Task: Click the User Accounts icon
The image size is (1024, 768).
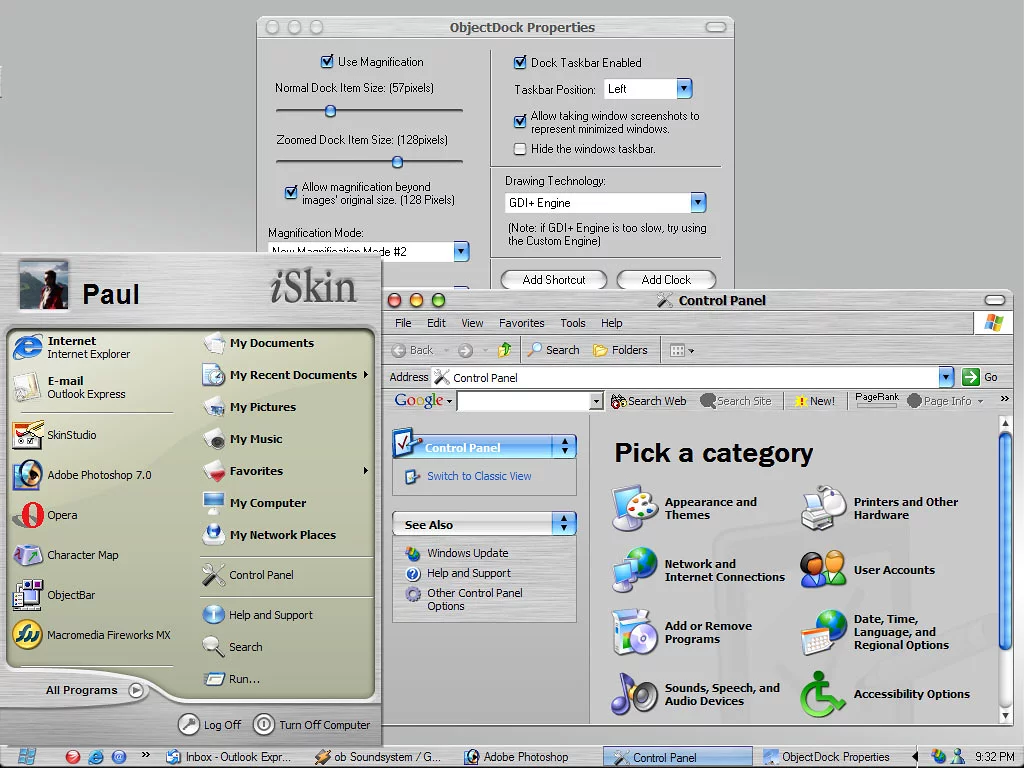Action: click(823, 570)
